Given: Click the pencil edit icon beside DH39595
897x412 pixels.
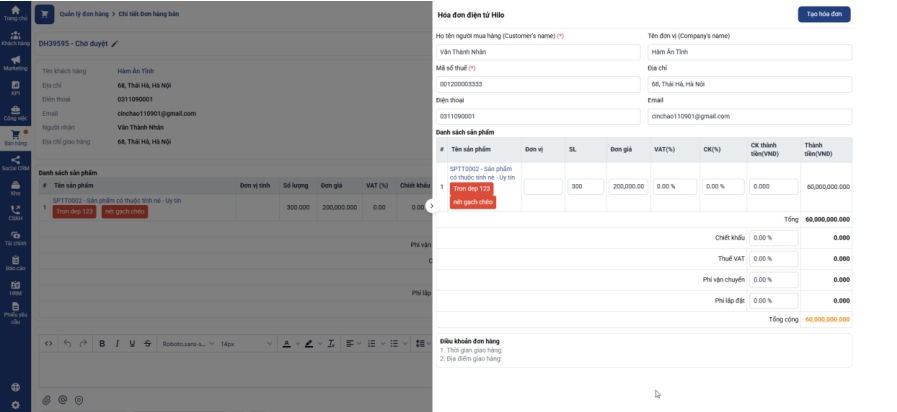Looking at the screenshot, I should 114,44.
